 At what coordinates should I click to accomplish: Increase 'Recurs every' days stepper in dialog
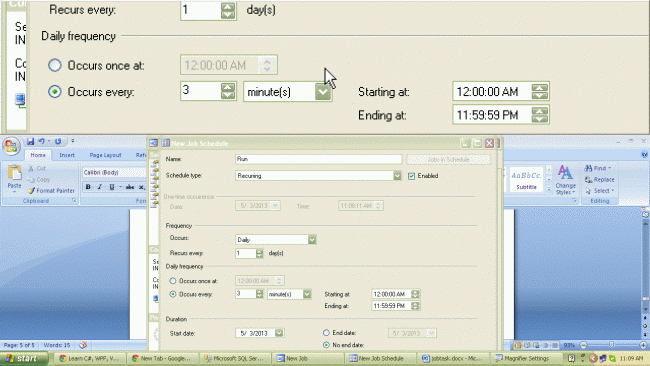coord(260,251)
